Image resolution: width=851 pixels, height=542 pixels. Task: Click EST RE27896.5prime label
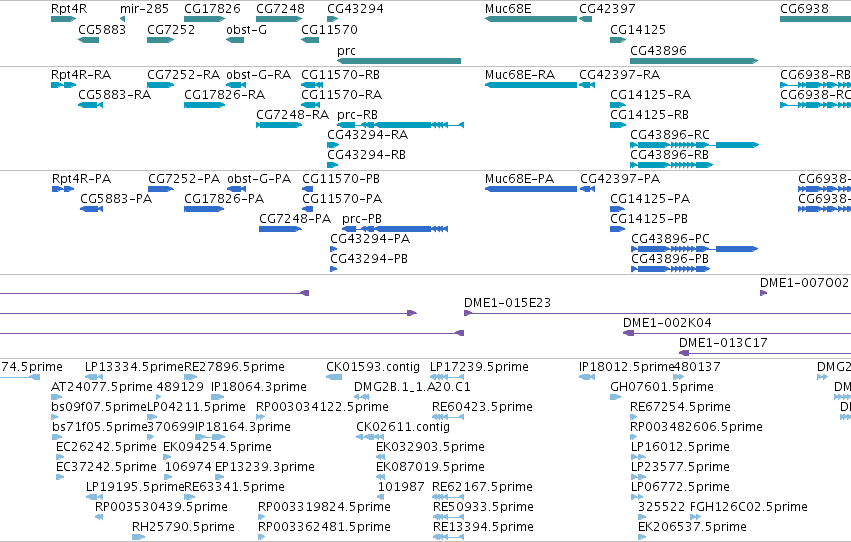(x=234, y=367)
